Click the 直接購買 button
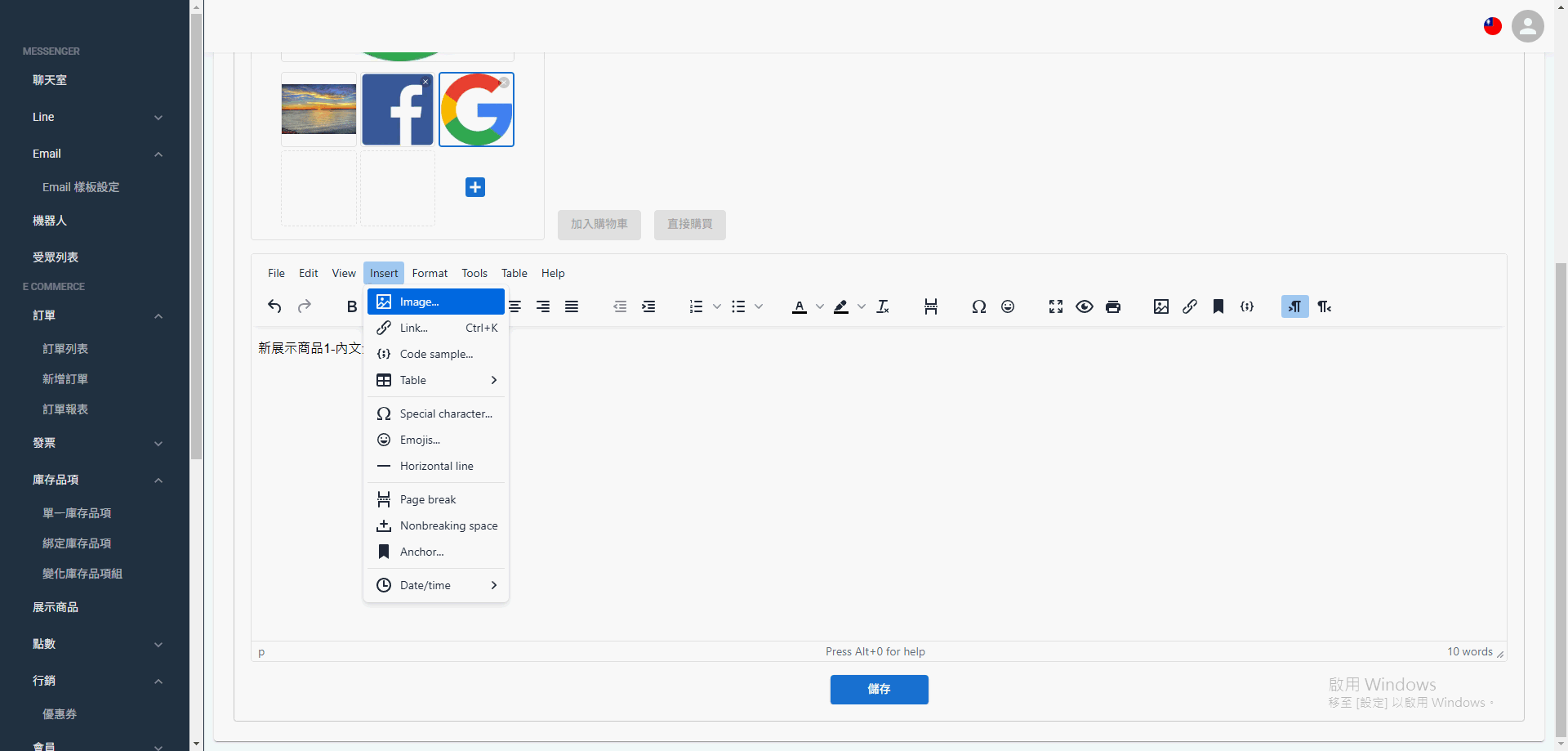The image size is (1568, 751). pos(690,225)
